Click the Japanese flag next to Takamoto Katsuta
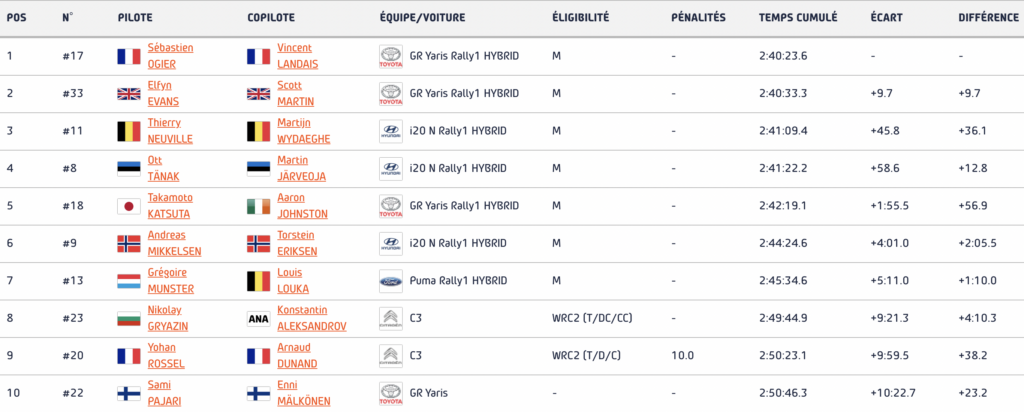Image resolution: width=1024 pixels, height=412 pixels. pos(129,206)
